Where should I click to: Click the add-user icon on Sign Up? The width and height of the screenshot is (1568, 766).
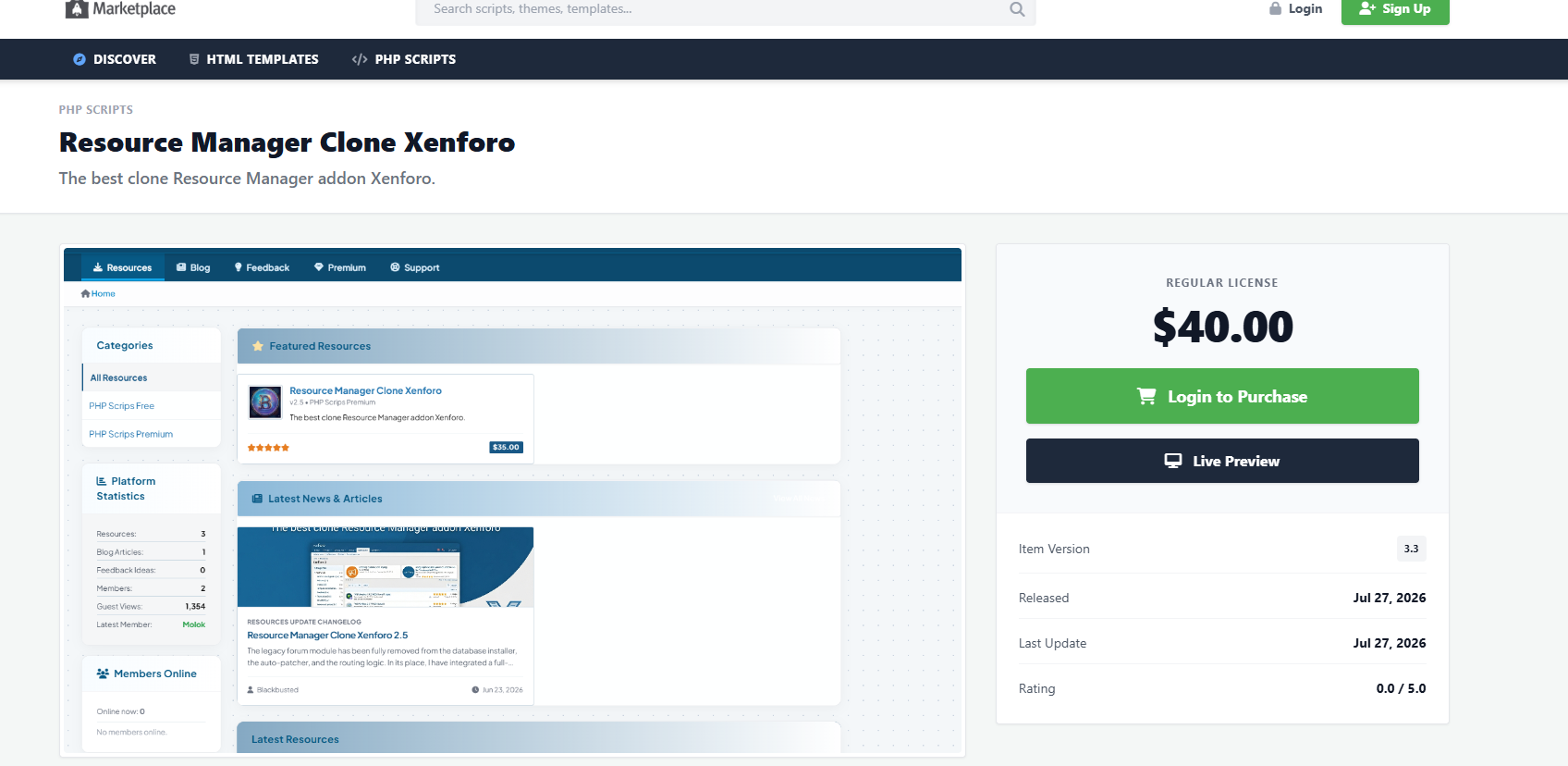click(1367, 8)
